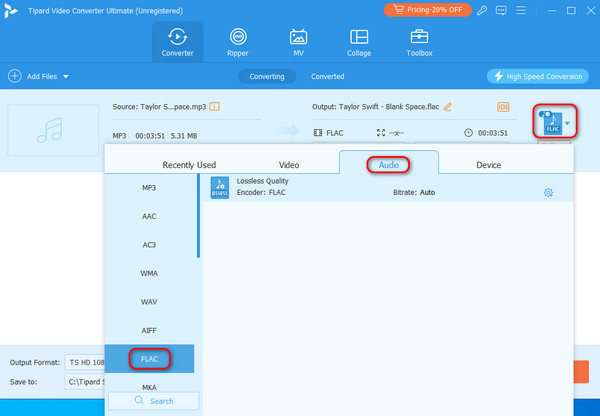This screenshot has width=600, height=416.
Task: Open the hamburger menu icon
Action: 521,10
